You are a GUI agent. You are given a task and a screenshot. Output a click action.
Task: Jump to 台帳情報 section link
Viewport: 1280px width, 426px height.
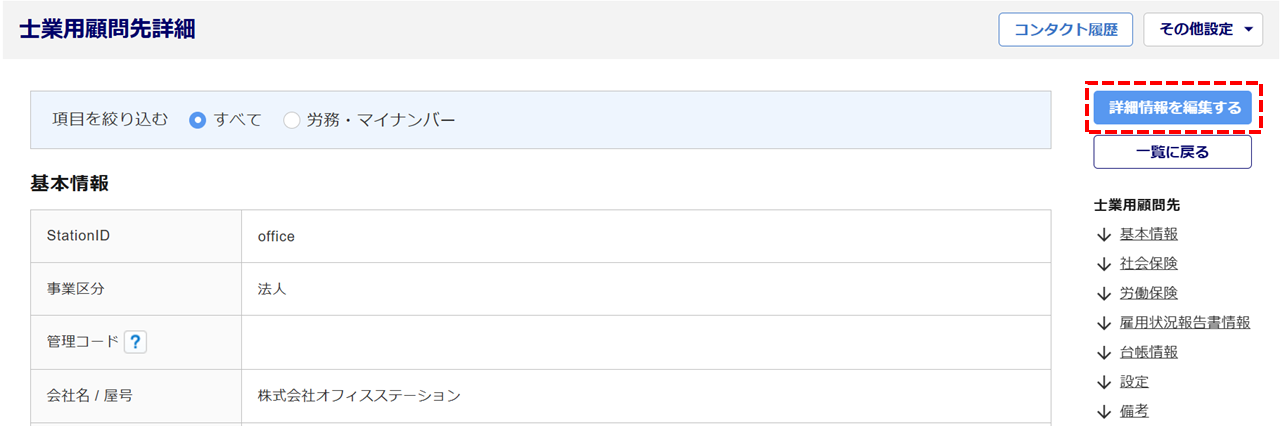1149,353
